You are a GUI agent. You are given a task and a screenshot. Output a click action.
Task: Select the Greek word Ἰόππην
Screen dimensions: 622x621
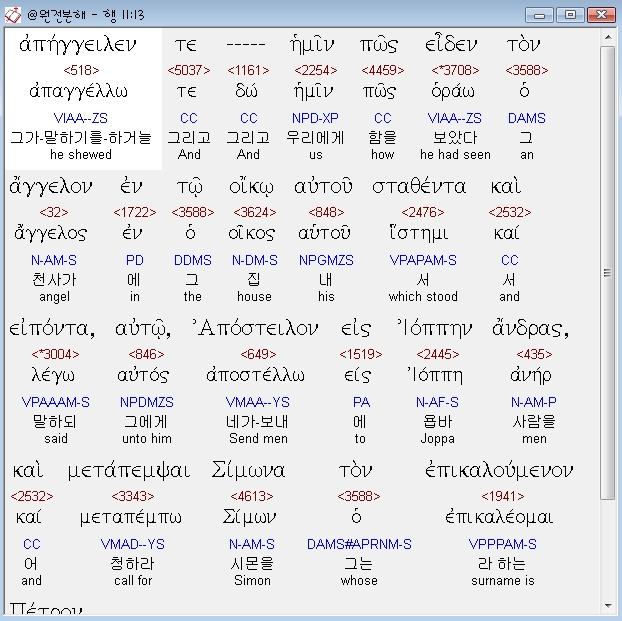[x=435, y=329]
